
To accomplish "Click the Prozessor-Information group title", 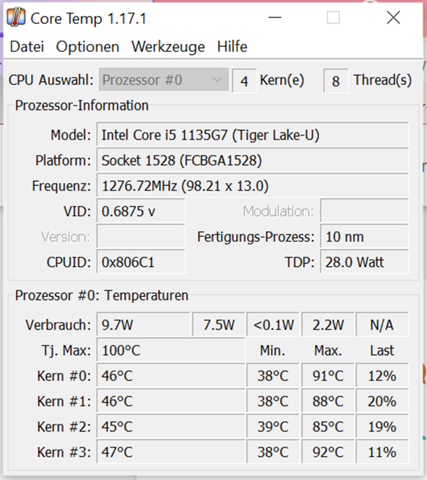I will pyautogui.click(x=82, y=105).
